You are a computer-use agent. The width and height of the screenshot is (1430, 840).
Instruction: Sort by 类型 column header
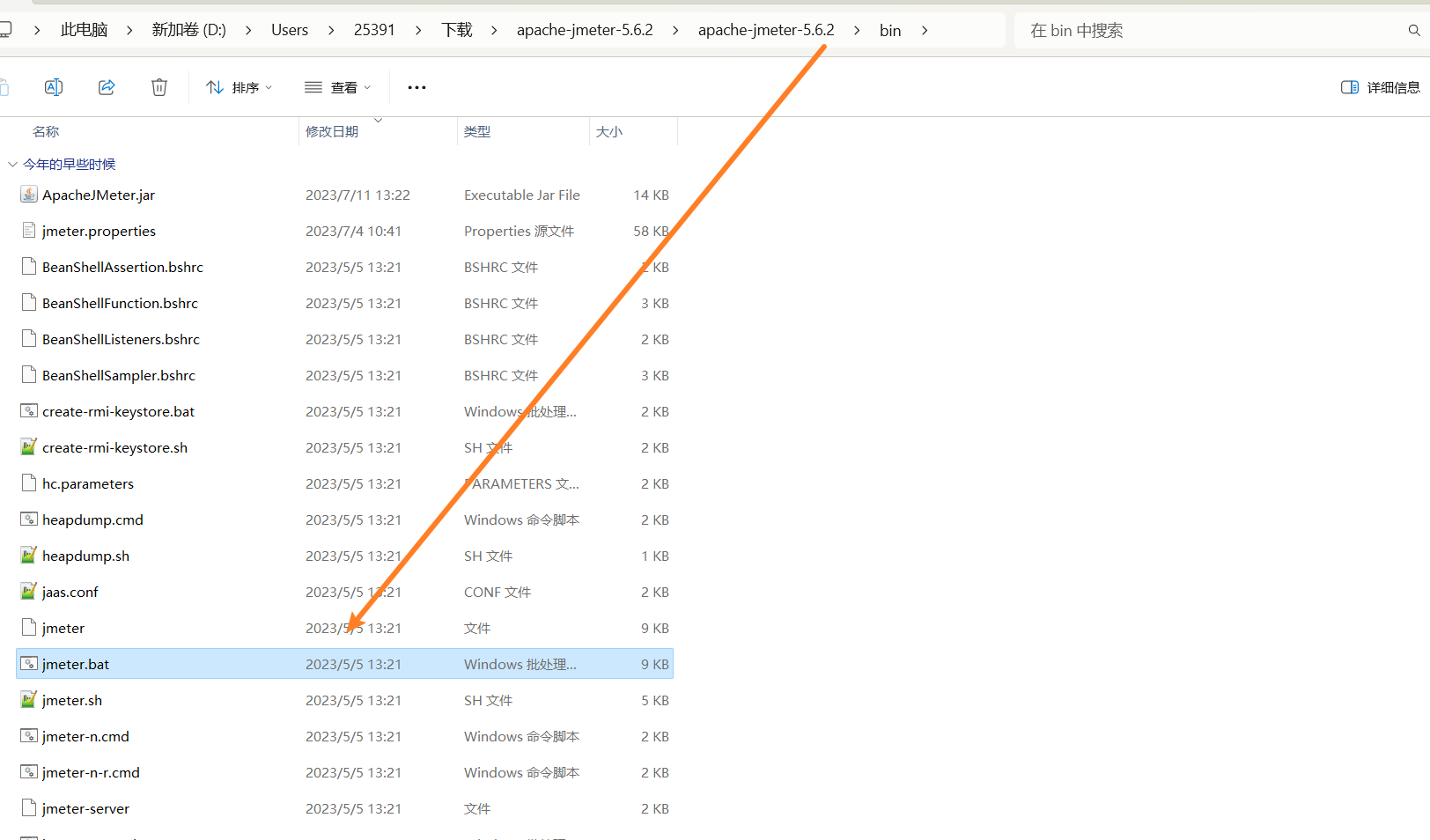pyautogui.click(x=477, y=131)
